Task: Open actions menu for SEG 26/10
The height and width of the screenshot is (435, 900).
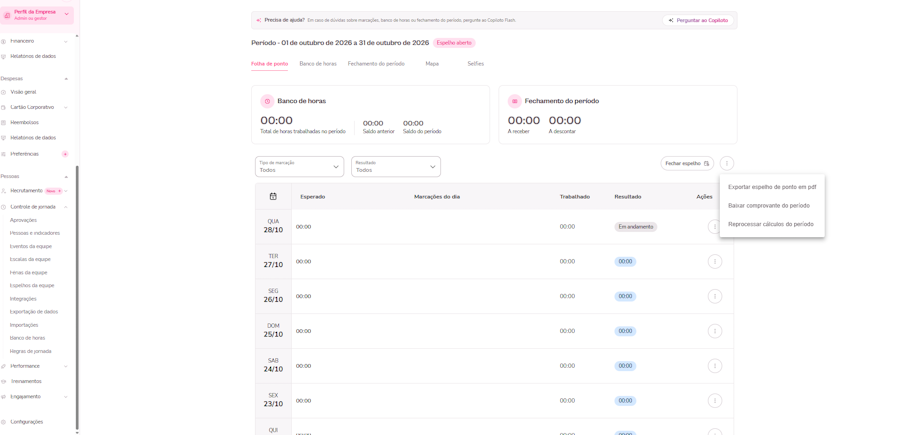Action: pos(715,296)
